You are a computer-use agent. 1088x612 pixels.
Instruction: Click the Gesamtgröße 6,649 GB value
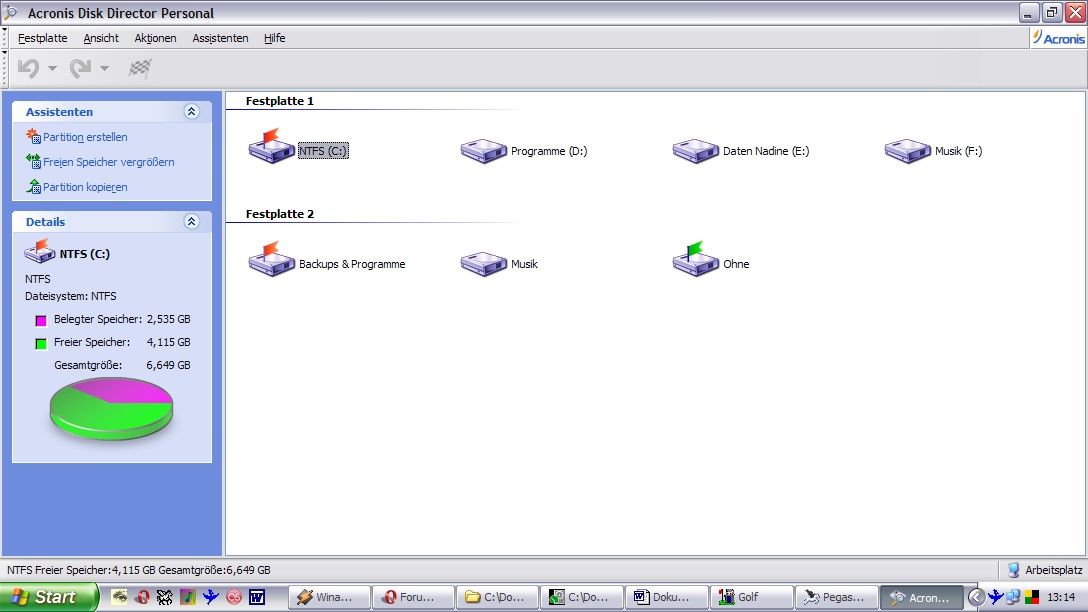point(168,365)
